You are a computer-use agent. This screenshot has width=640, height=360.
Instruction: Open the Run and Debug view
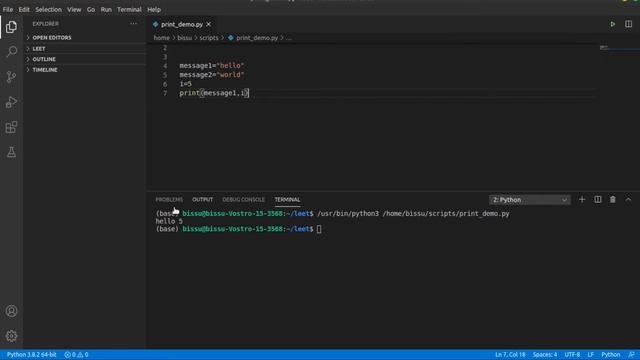(x=11, y=102)
